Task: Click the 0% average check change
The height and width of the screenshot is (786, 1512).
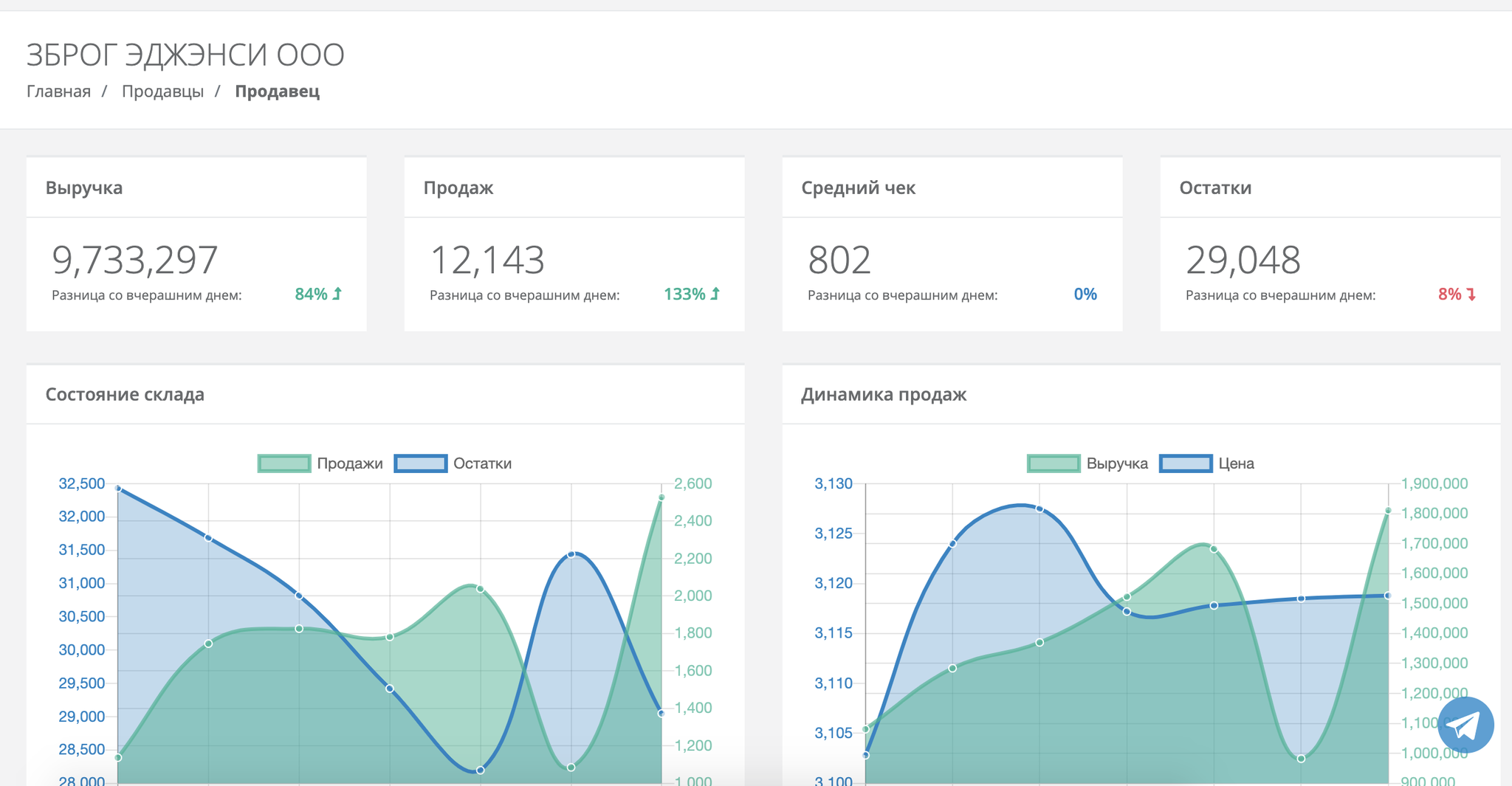Action: (1085, 294)
